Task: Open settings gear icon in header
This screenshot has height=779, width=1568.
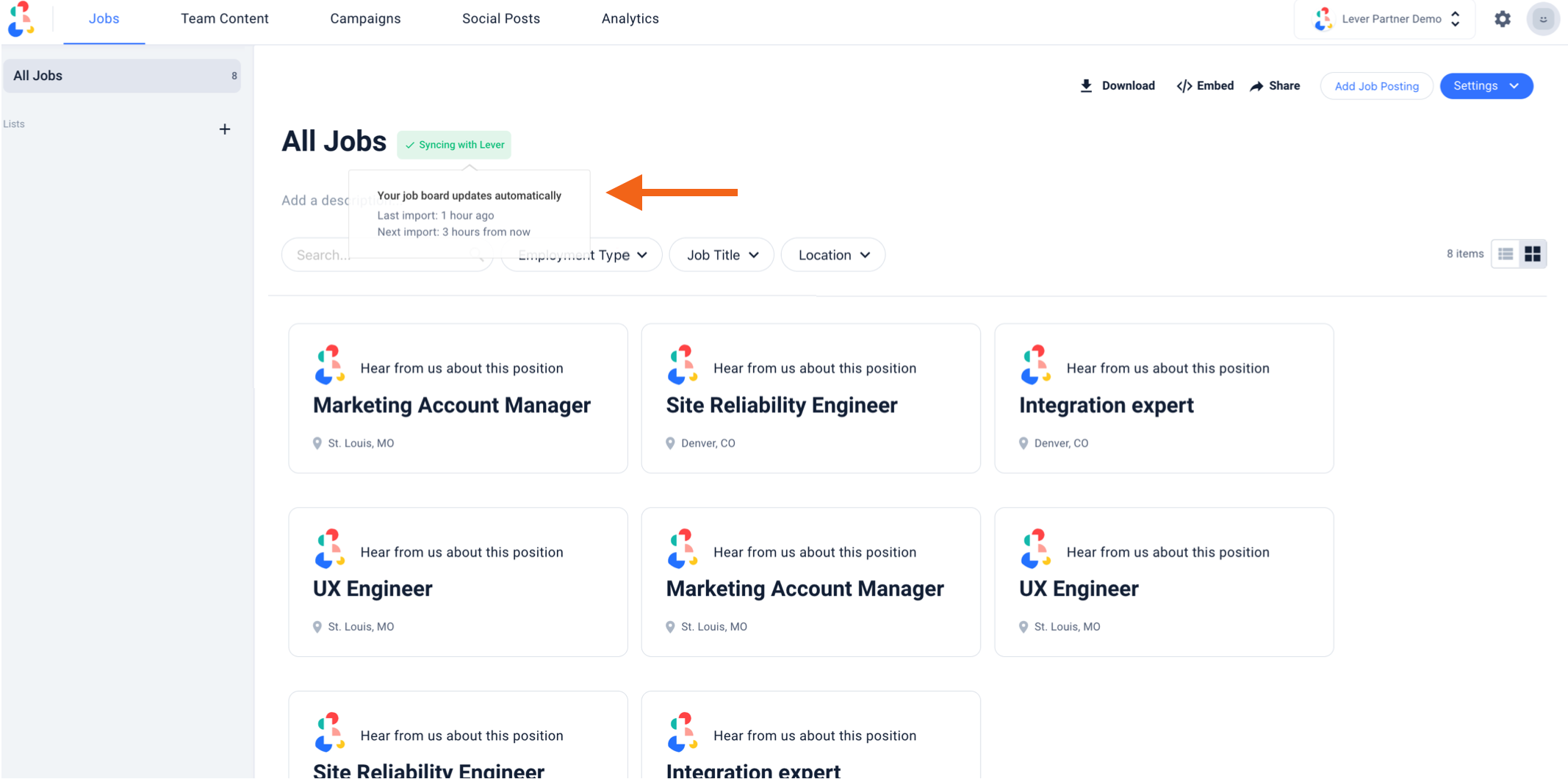Action: (x=1503, y=19)
